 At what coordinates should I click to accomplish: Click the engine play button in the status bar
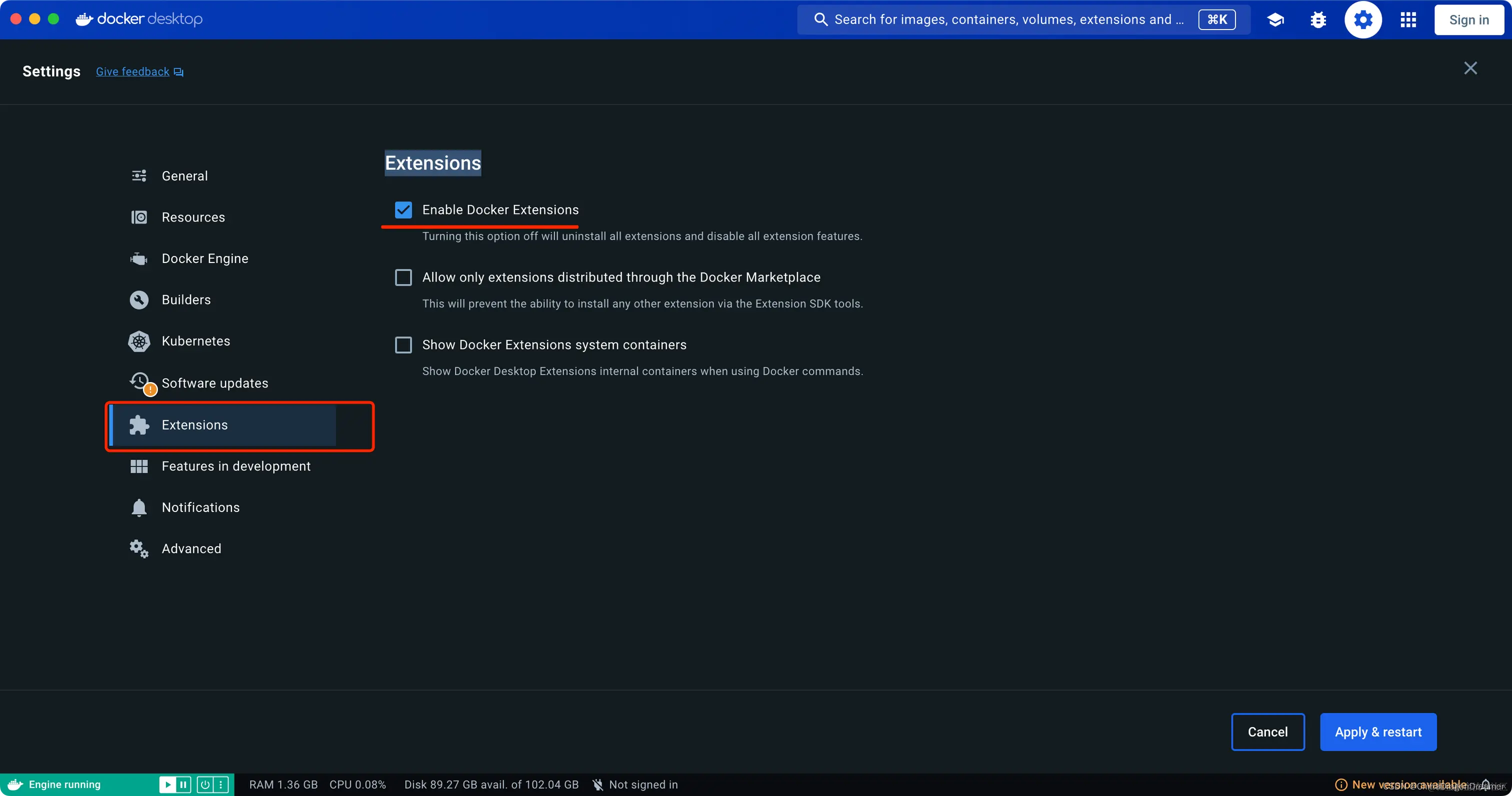(167, 784)
